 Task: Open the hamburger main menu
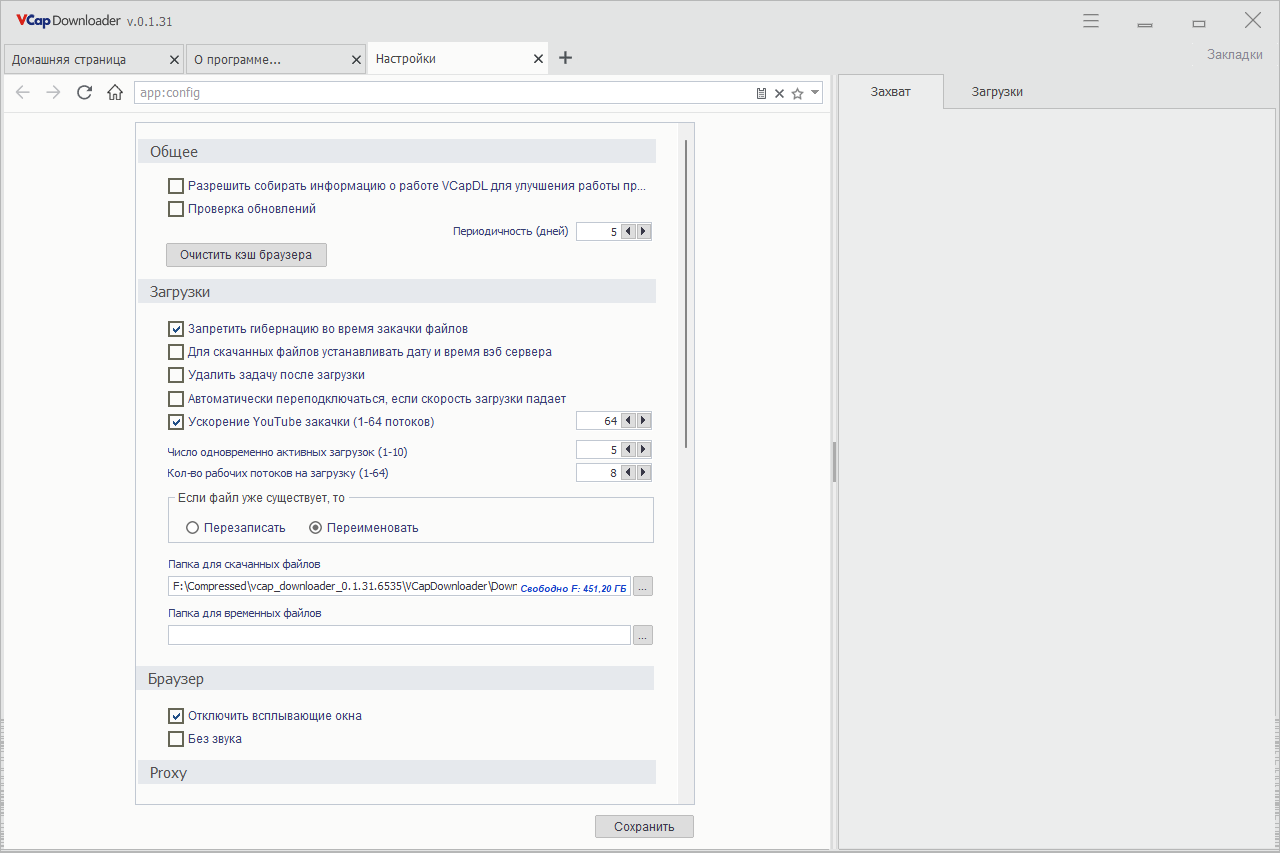pos(1091,21)
